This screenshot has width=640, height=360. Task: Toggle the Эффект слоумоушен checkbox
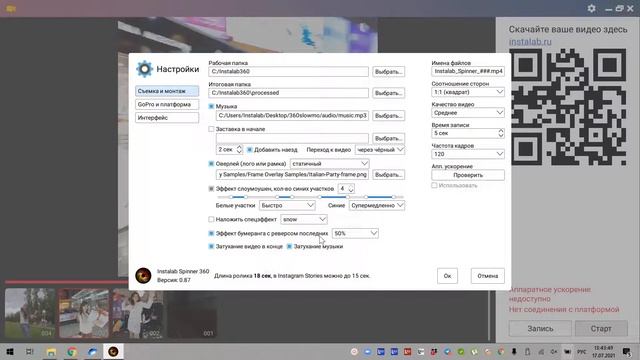click(211, 189)
